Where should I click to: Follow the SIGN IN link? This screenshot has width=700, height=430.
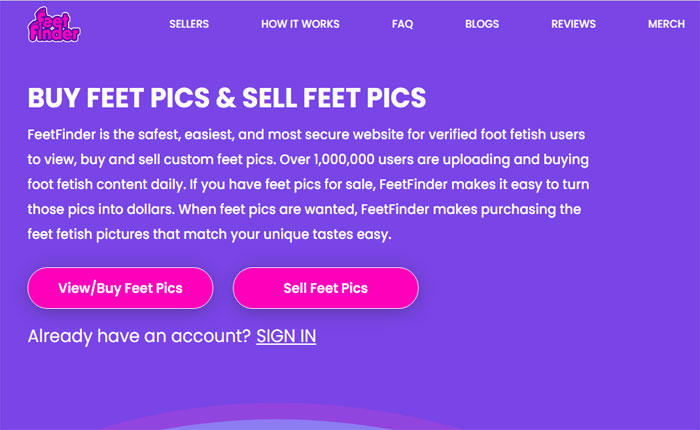[x=286, y=337]
